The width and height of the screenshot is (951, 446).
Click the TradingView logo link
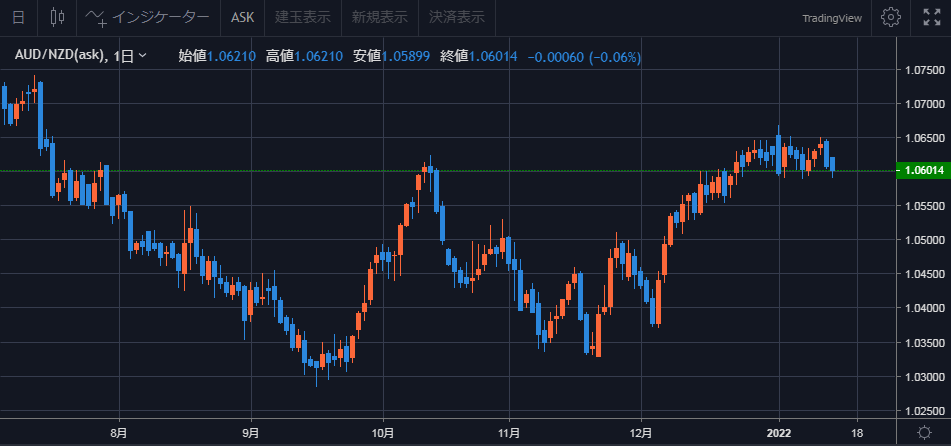pos(832,18)
